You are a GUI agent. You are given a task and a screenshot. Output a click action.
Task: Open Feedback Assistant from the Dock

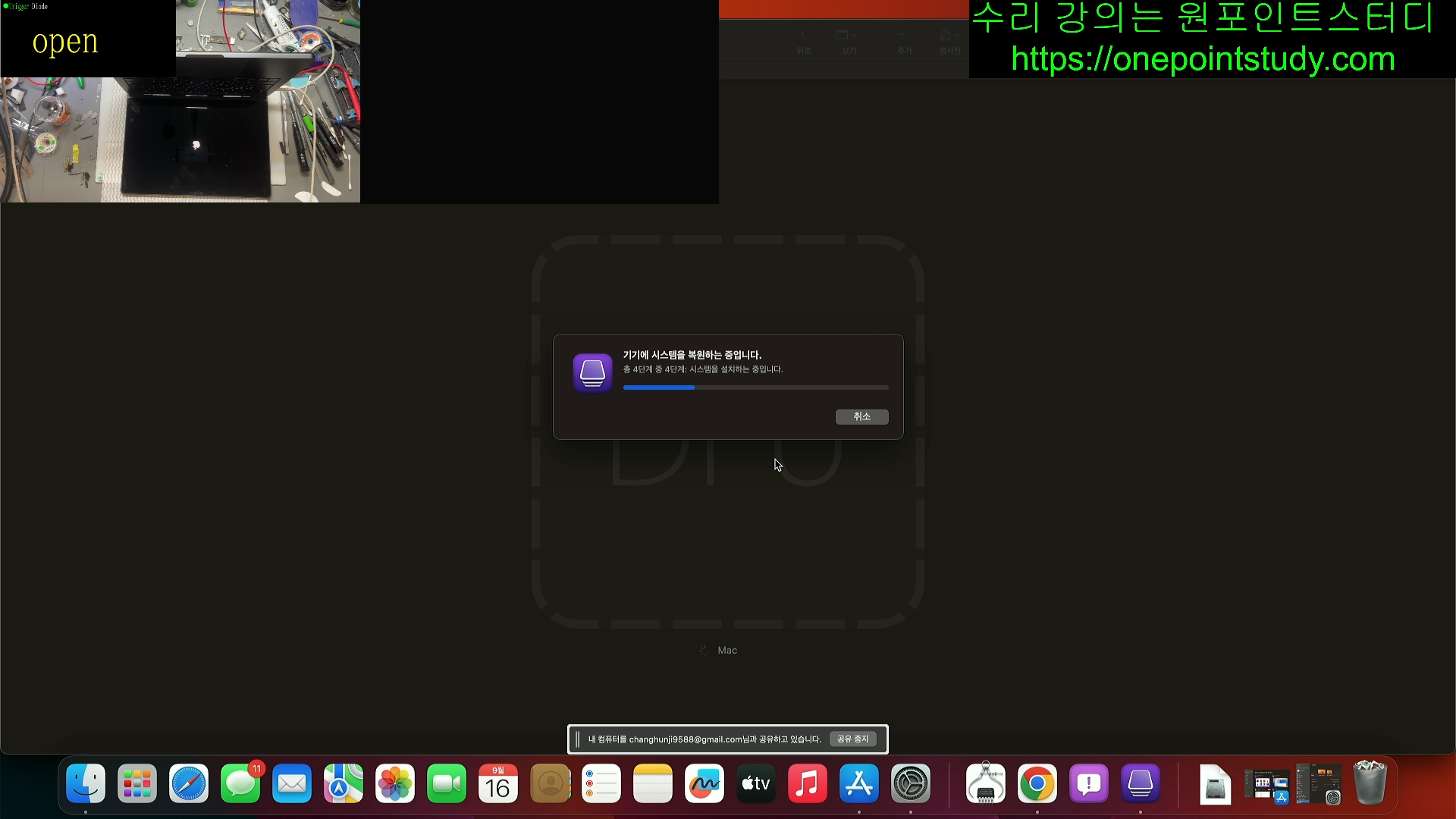tap(1088, 783)
